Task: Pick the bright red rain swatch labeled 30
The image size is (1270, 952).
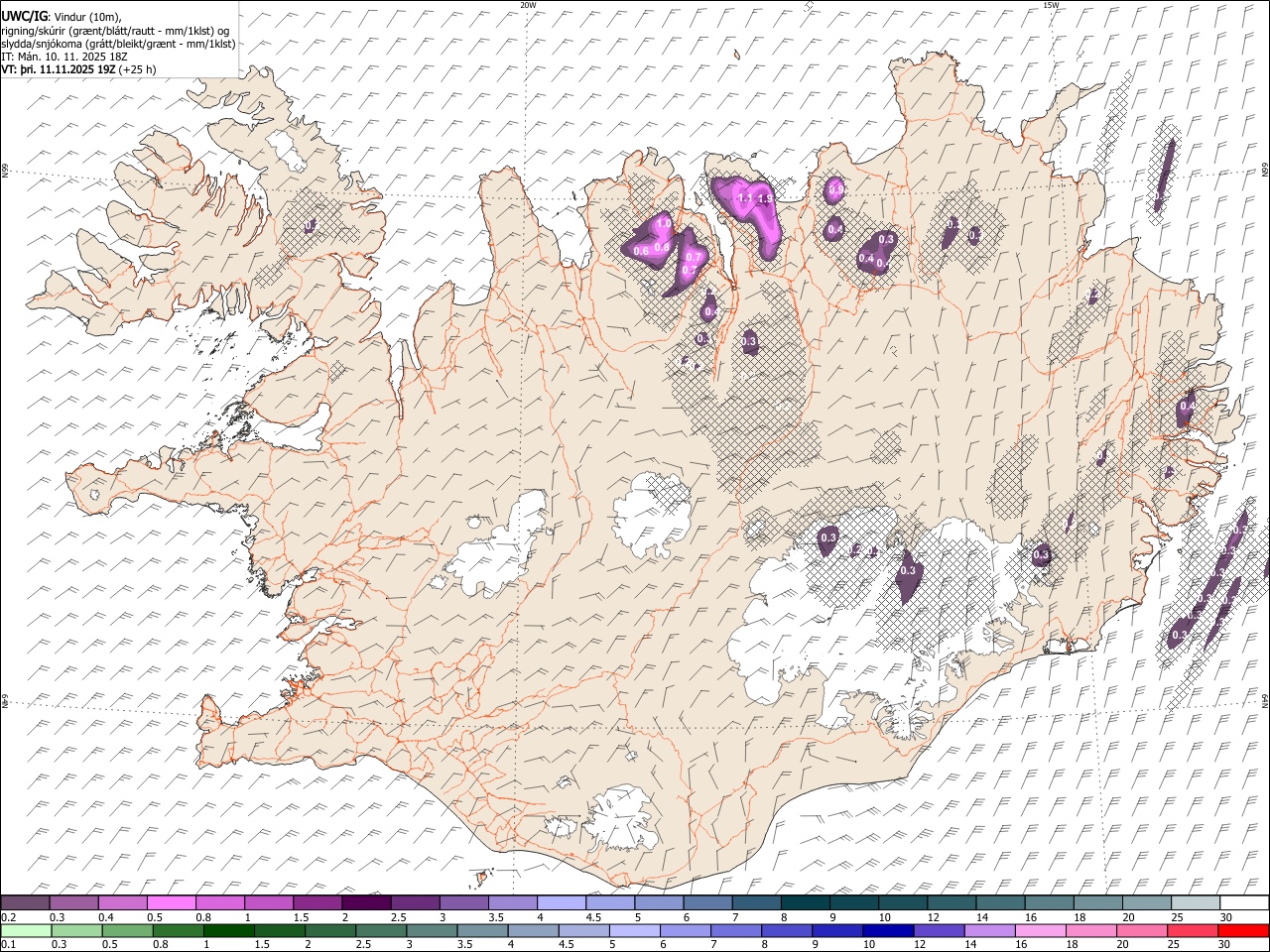Action: tap(1242, 930)
